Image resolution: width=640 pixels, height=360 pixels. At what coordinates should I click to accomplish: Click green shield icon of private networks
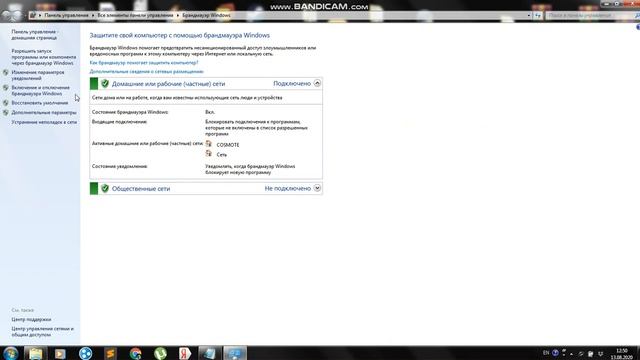coord(105,84)
